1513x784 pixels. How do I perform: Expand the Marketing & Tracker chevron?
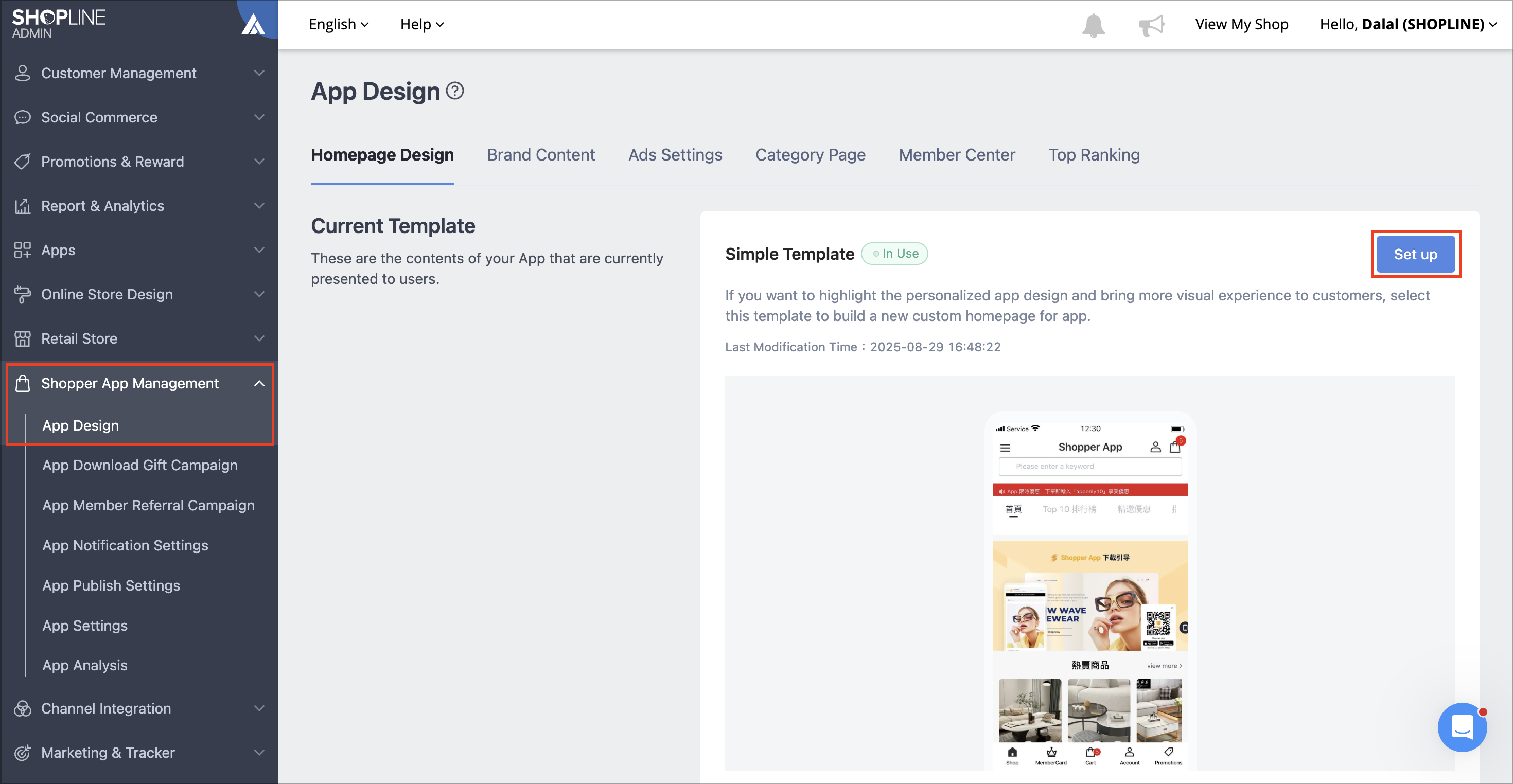click(x=259, y=753)
